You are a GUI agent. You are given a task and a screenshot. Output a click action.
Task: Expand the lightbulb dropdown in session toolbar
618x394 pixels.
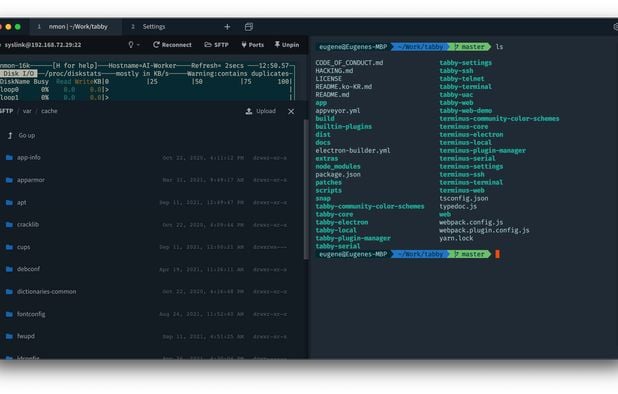pos(134,45)
